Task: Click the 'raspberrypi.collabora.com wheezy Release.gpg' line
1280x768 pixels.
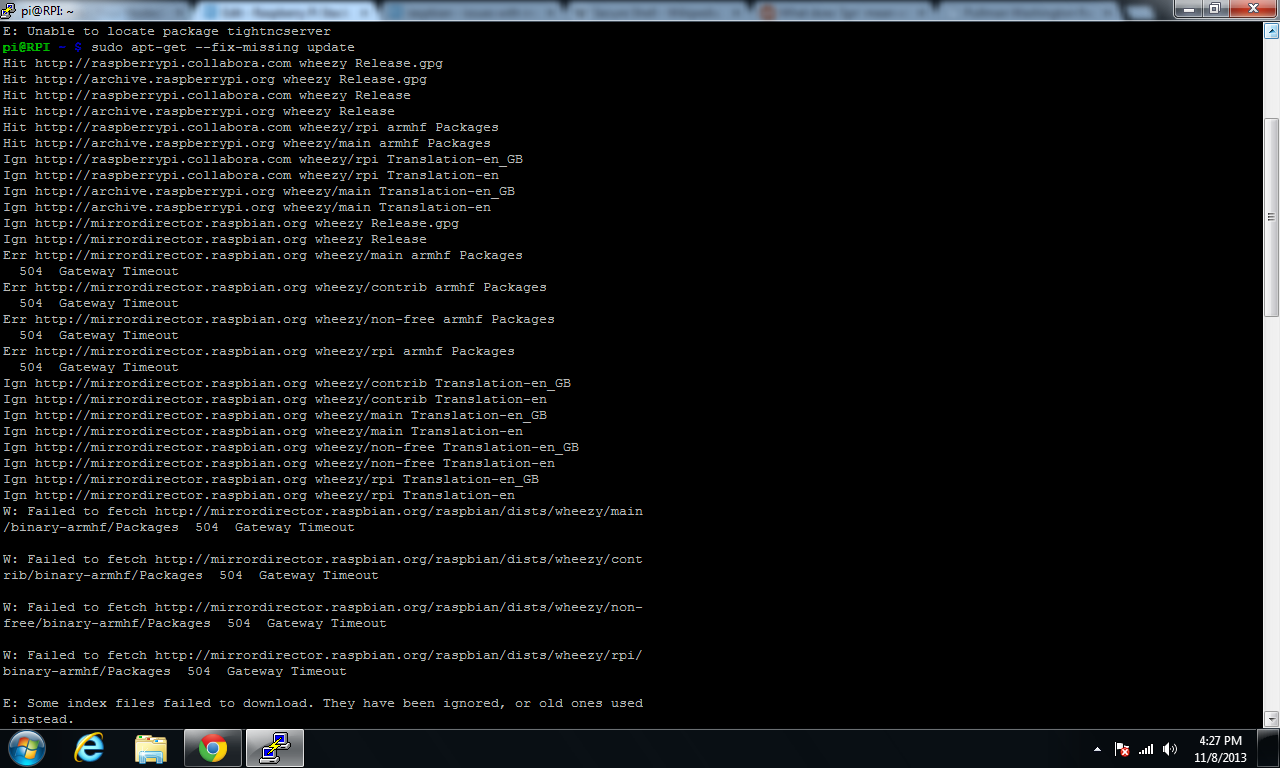Action: click(x=223, y=63)
